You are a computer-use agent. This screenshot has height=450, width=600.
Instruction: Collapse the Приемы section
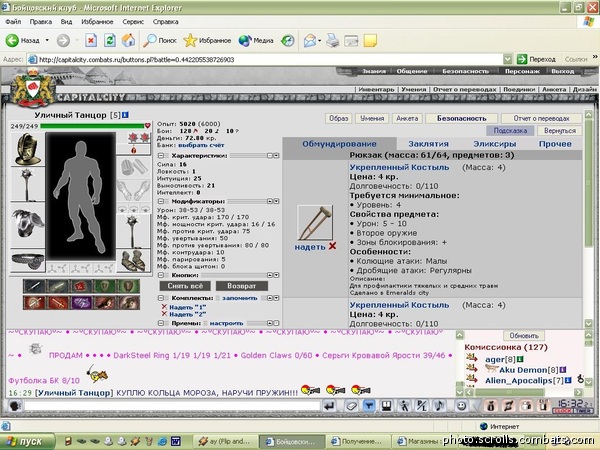161,323
